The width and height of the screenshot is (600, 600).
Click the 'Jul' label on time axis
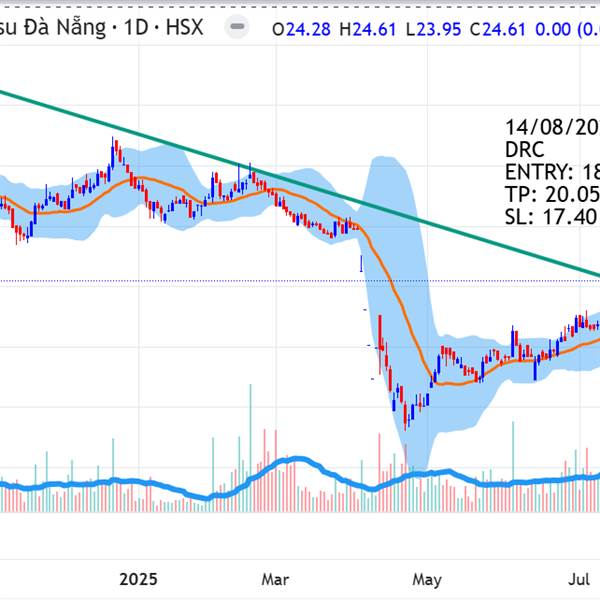click(579, 579)
